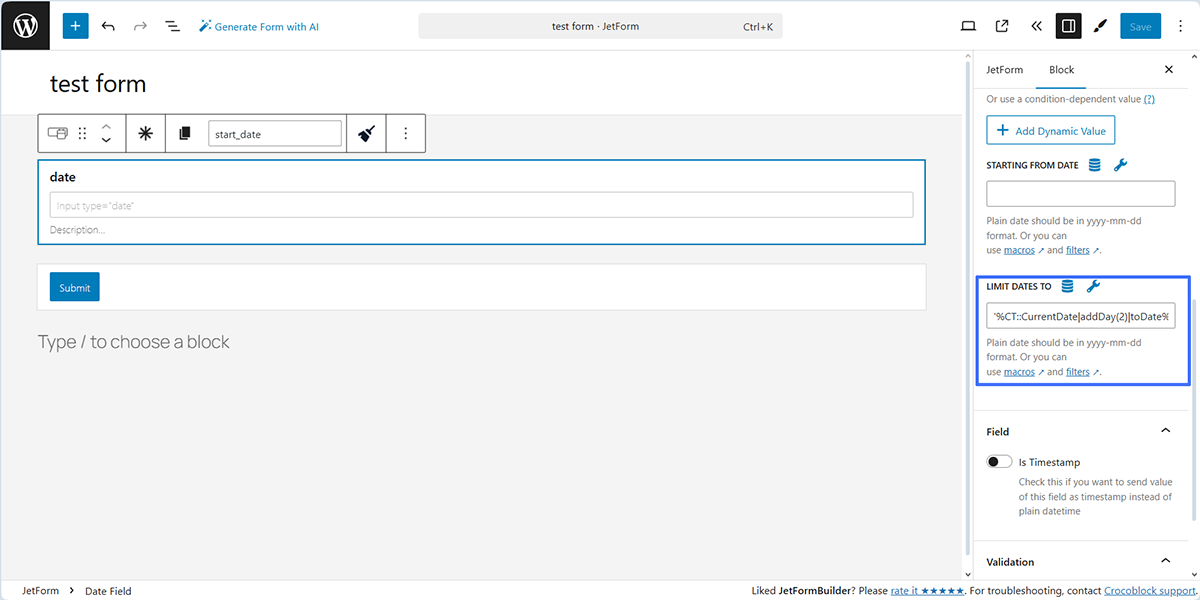Click the date field label text
Image resolution: width=1200 pixels, height=600 pixels.
[x=63, y=177]
